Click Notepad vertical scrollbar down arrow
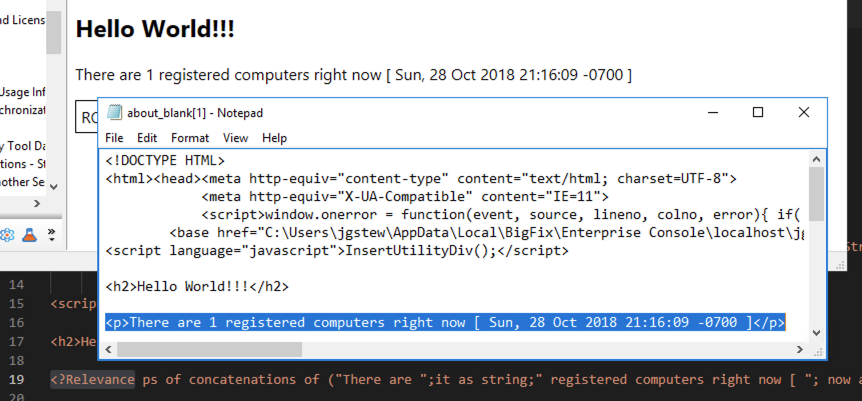 pyautogui.click(x=816, y=333)
